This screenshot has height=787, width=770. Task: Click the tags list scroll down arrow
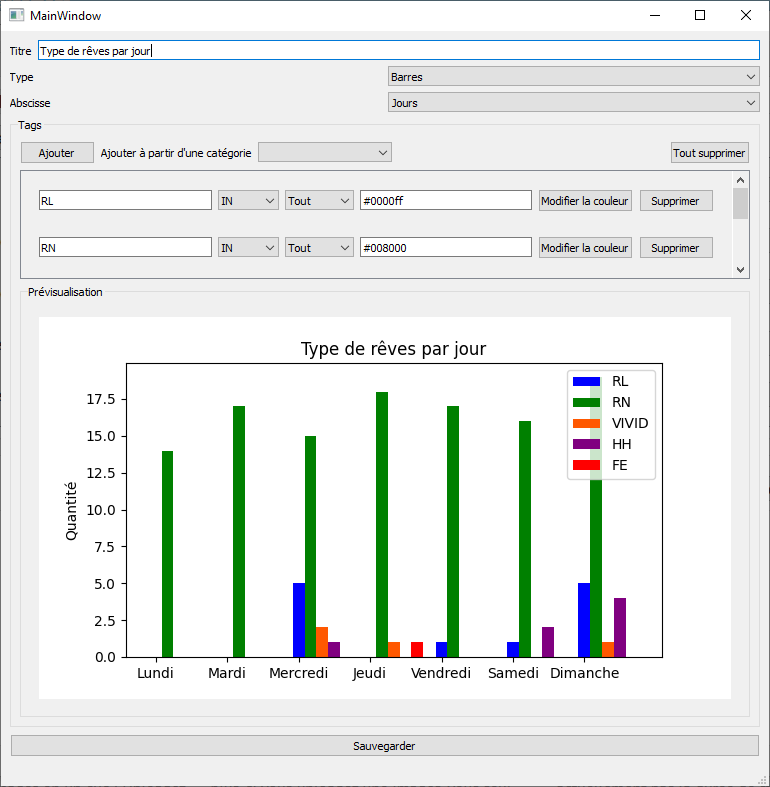click(740, 270)
